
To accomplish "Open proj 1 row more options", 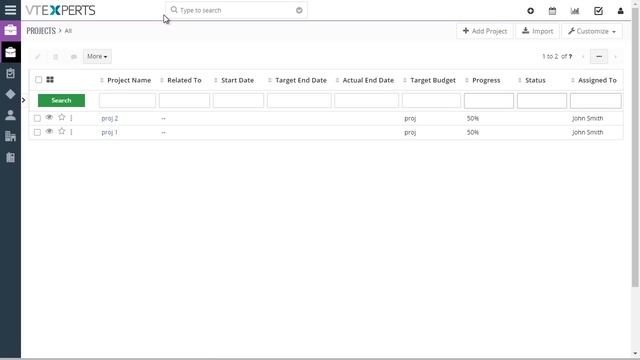I will (x=71, y=132).
